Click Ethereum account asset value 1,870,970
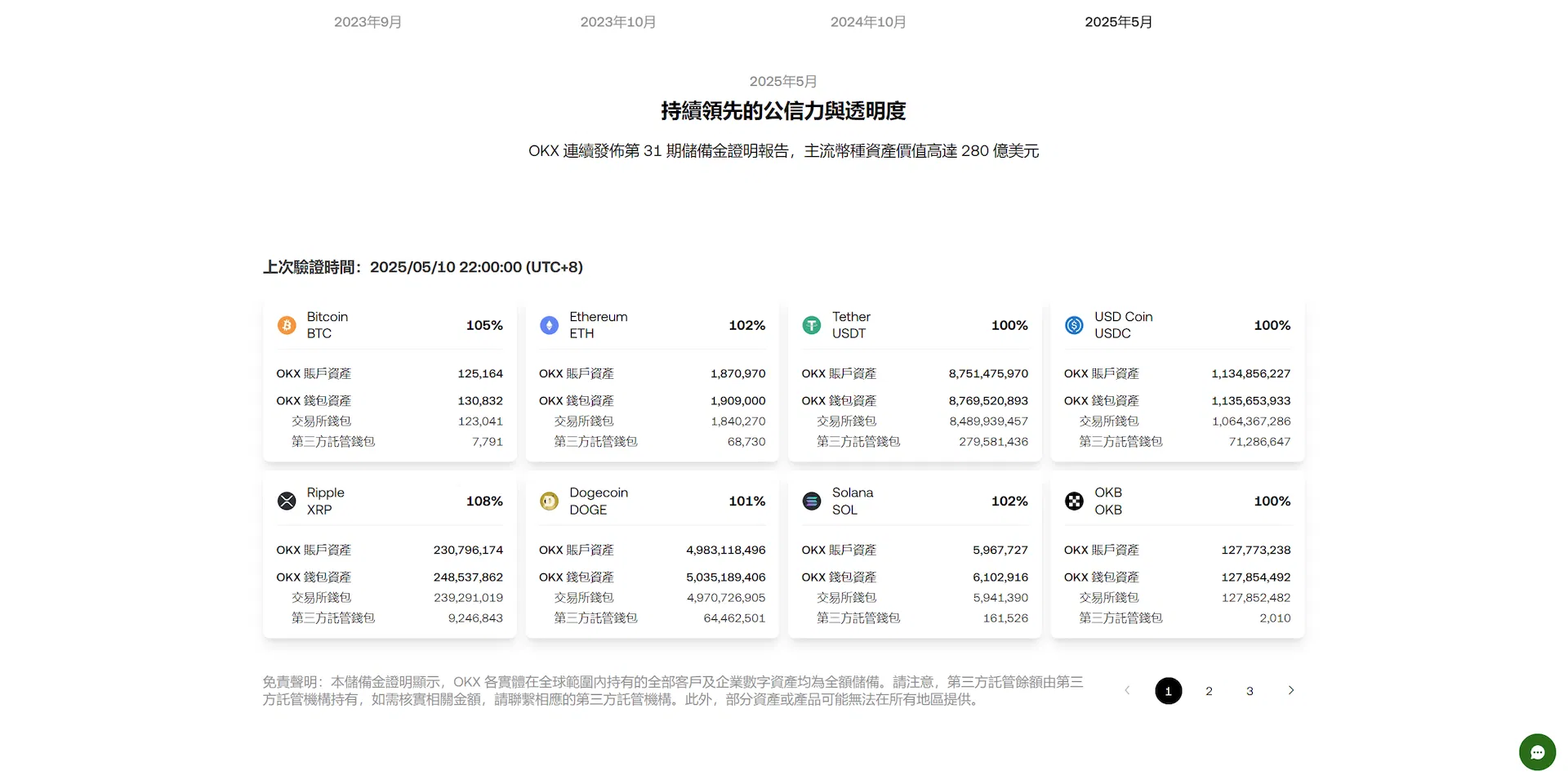The image size is (1568, 780). tap(738, 373)
